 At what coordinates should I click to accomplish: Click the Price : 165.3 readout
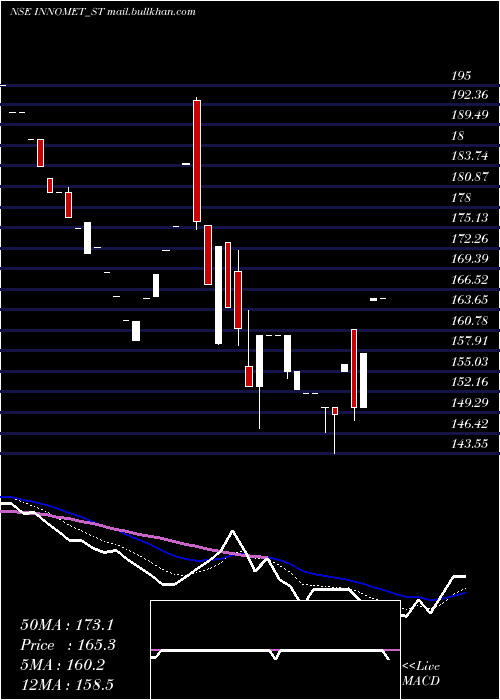click(x=68, y=645)
